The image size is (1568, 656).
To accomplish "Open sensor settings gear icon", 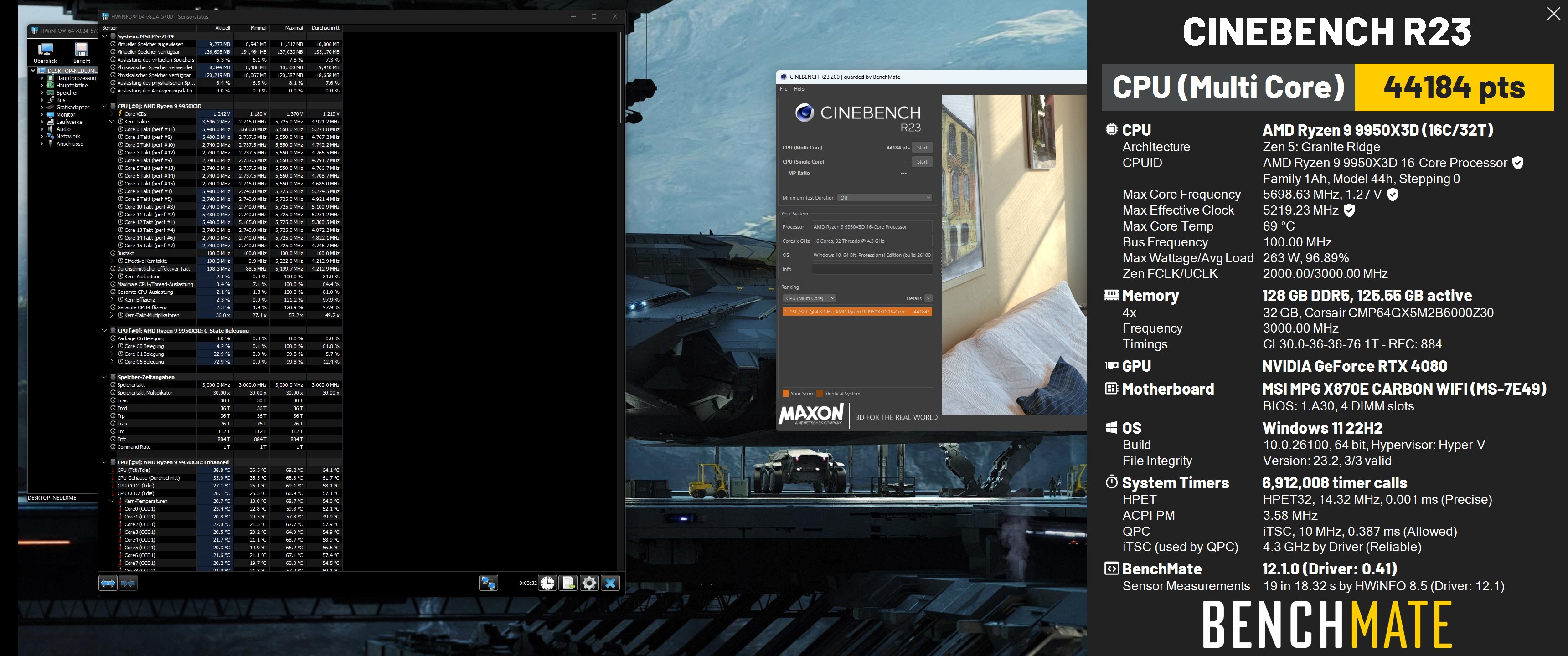I will [589, 583].
